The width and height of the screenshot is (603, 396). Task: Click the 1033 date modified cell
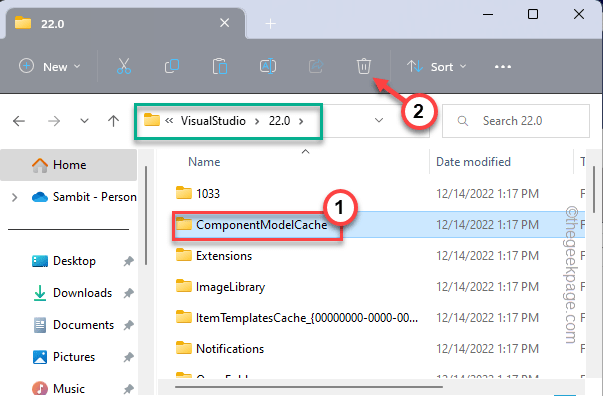(x=487, y=193)
